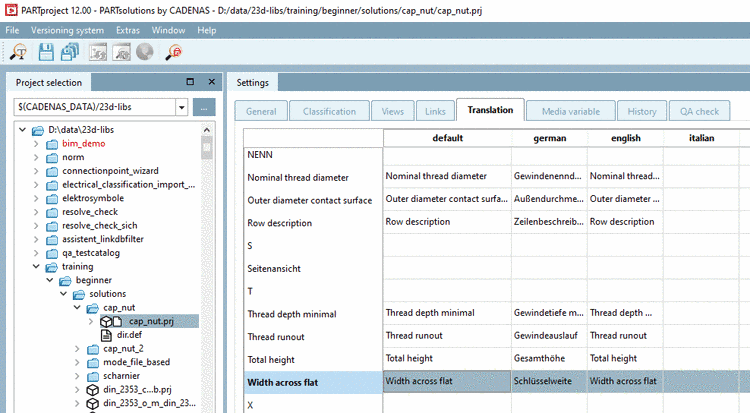Screen dimensions: 750x413
Task: Undock the Project selection panel
Action: click(x=190, y=82)
